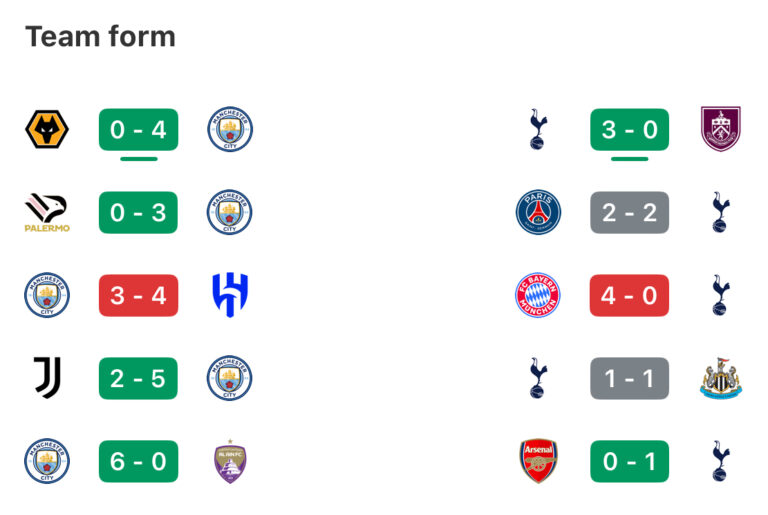Click the Paris Saint-Germain logo

[538, 213]
